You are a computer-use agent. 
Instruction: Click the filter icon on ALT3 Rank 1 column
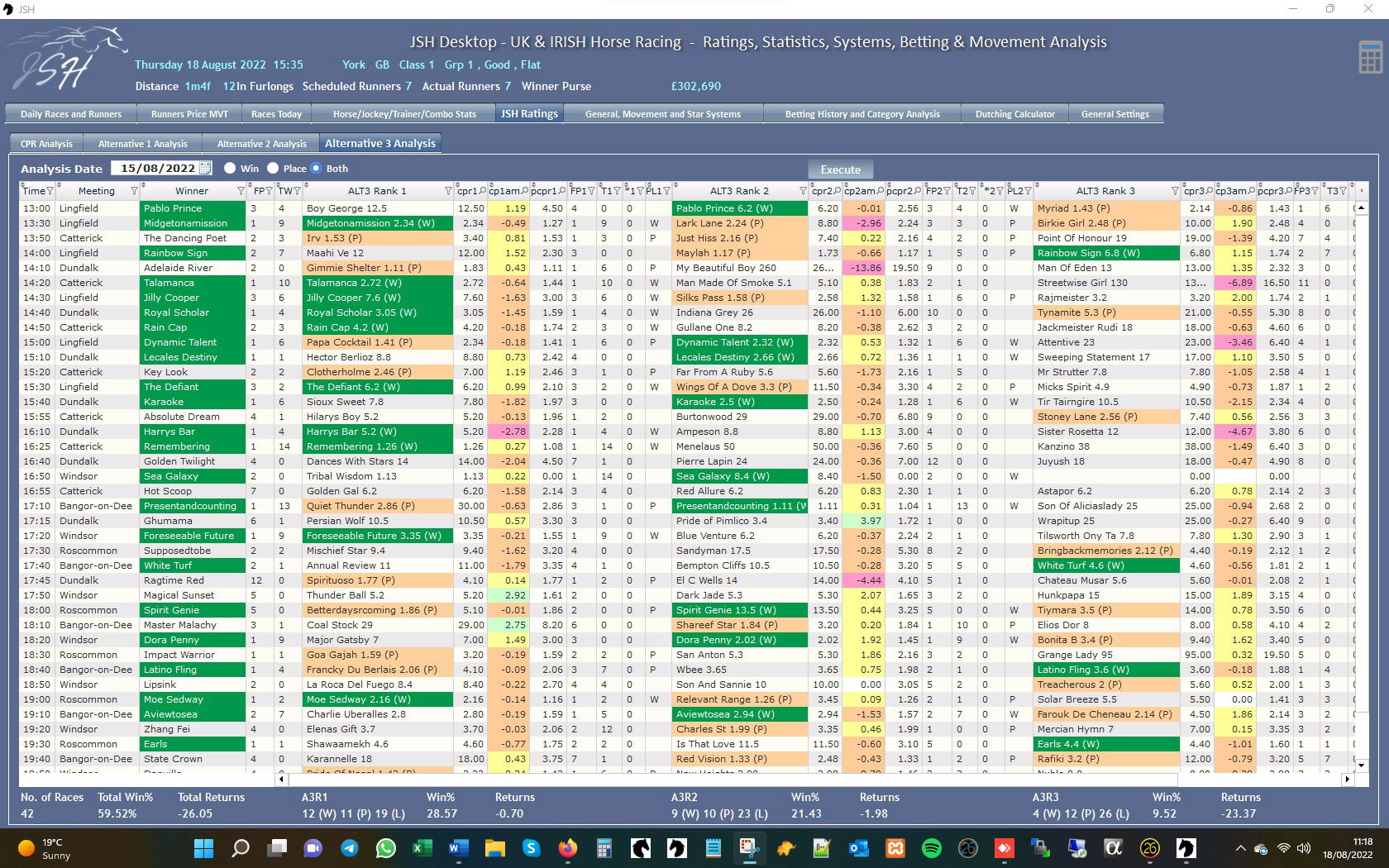448,191
